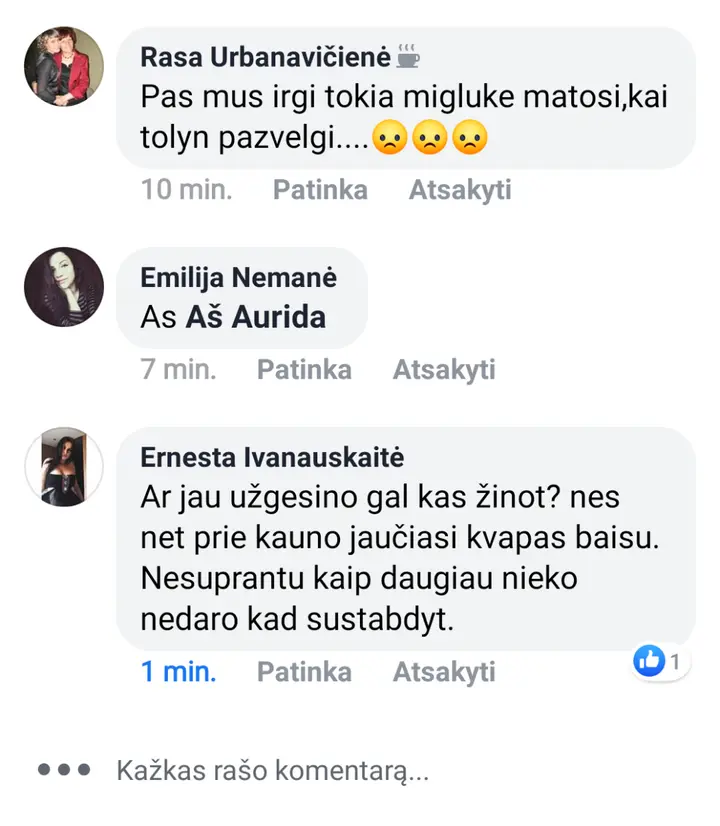Open Ernesta Ivanauskaitė's name link
This screenshot has height=826, width=720.
coord(272,457)
